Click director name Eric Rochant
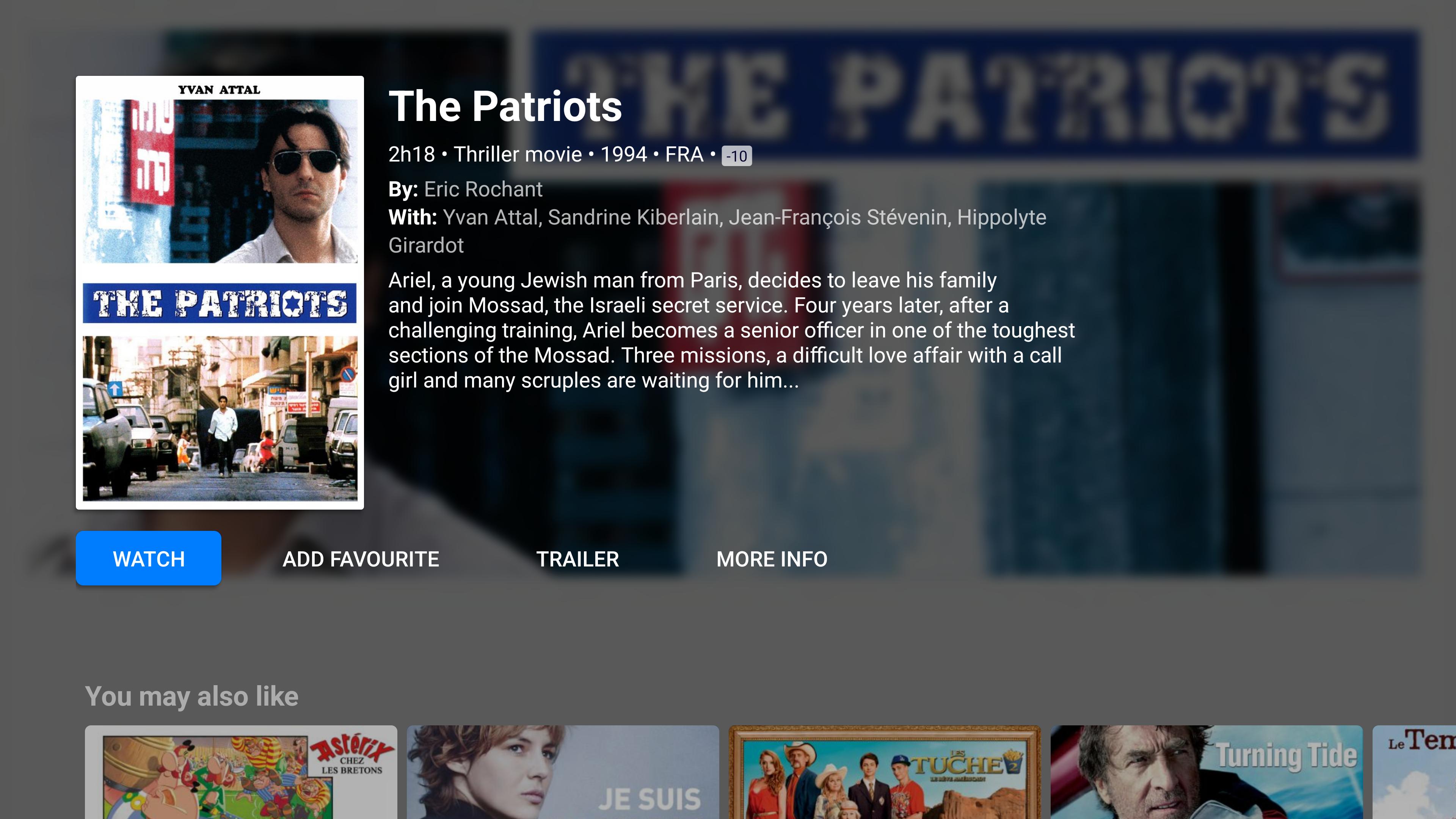This screenshot has height=819, width=1456. (x=483, y=189)
